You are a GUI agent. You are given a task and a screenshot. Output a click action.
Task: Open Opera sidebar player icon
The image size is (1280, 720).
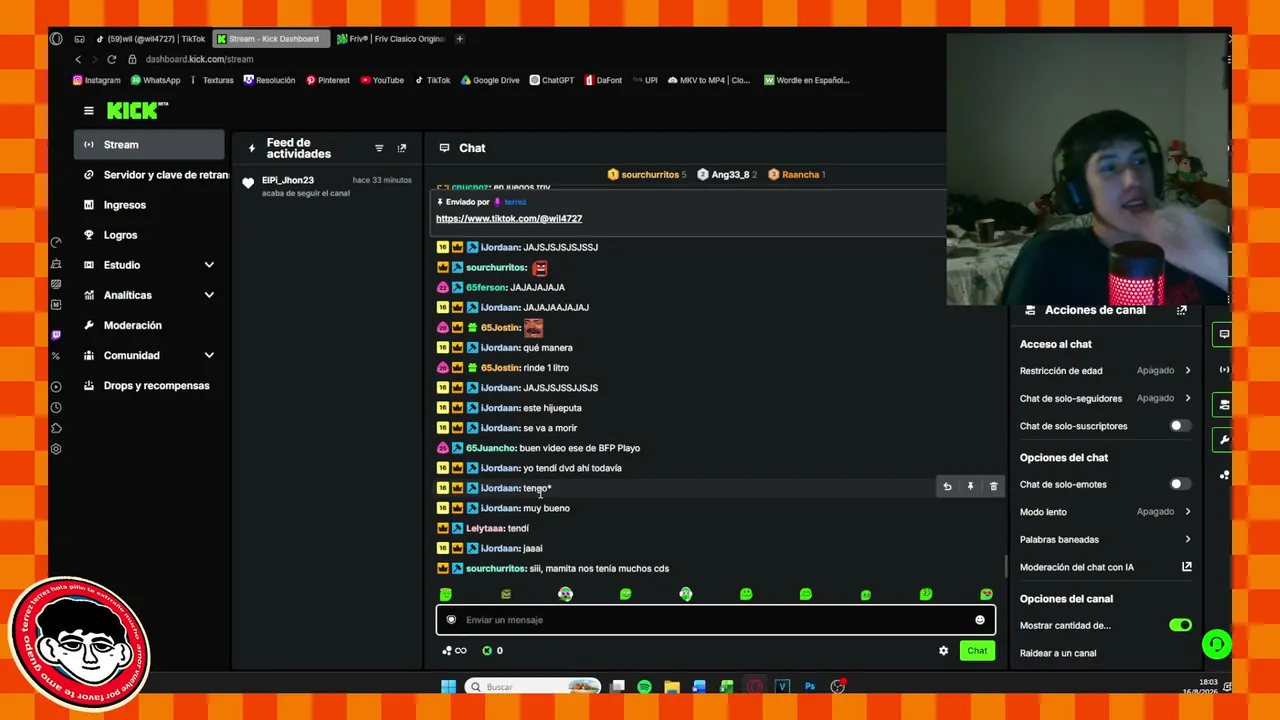(56, 387)
